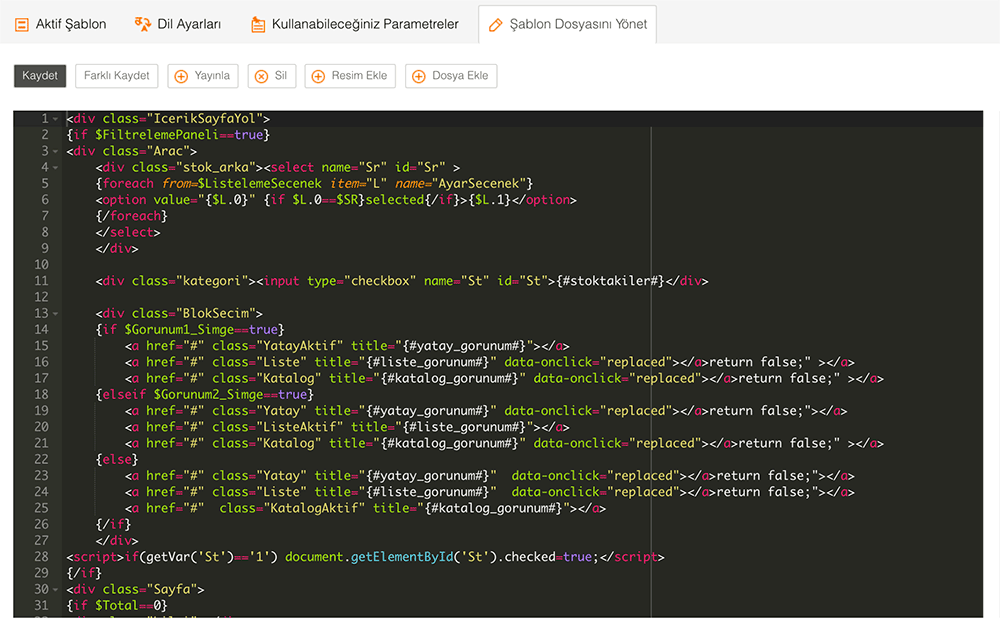The width and height of the screenshot is (1000, 632).
Task: Click on getElementById in line 28
Action: pyautogui.click(x=402, y=557)
